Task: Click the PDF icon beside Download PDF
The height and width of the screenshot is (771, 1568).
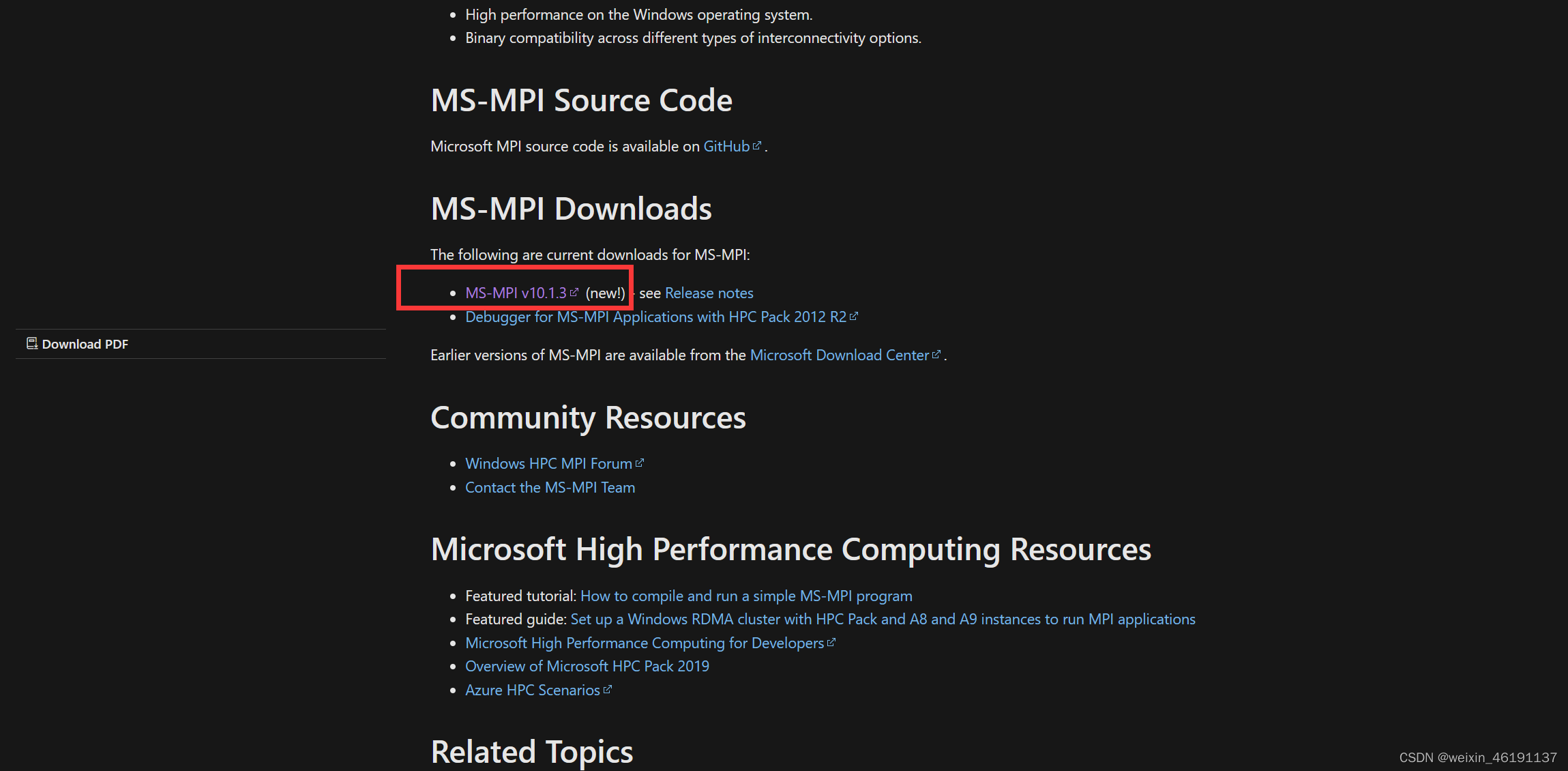Action: tap(32, 343)
